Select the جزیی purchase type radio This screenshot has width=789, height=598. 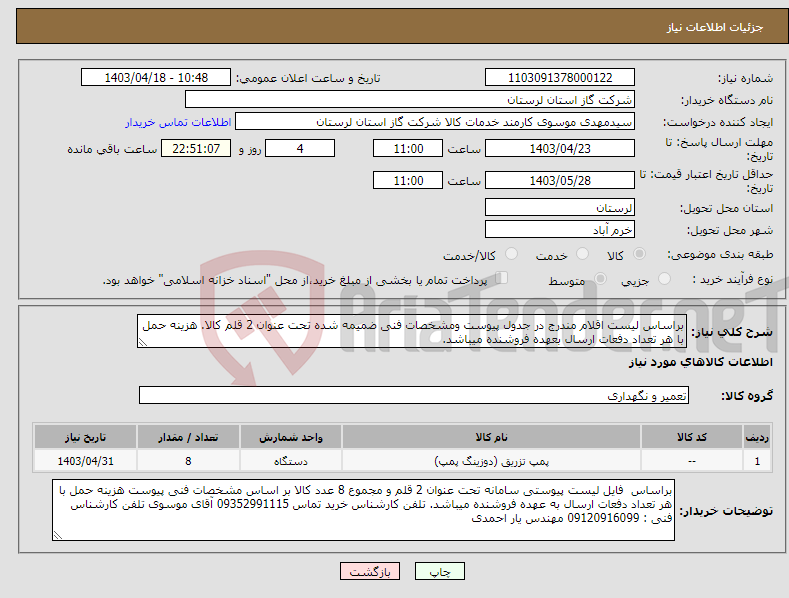[x=664, y=278]
